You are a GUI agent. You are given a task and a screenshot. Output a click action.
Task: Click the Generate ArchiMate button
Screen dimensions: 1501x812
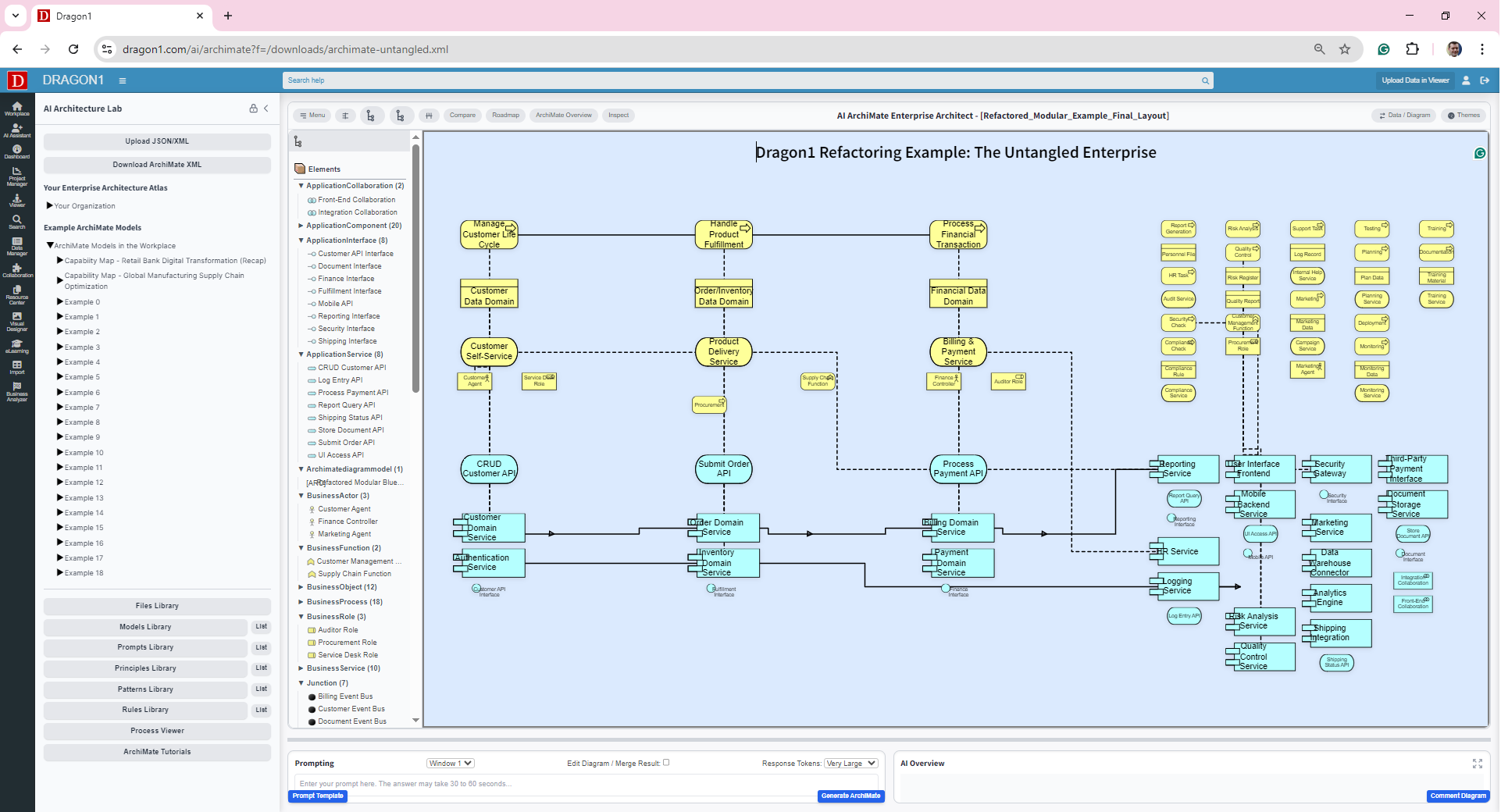[x=850, y=796]
